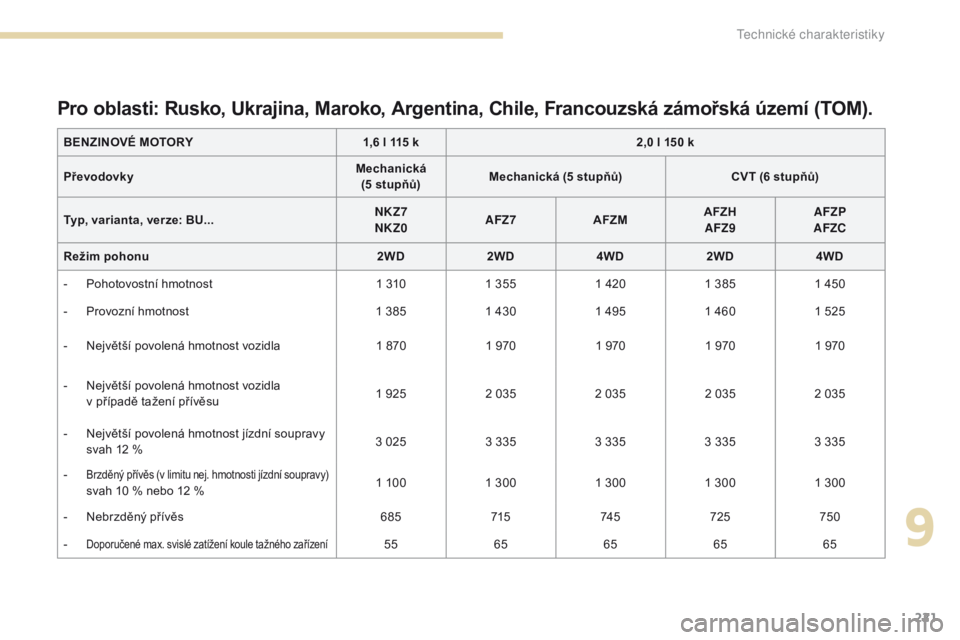Select the value '715'
Viewport: 960px width, 640px height.
coord(500,516)
